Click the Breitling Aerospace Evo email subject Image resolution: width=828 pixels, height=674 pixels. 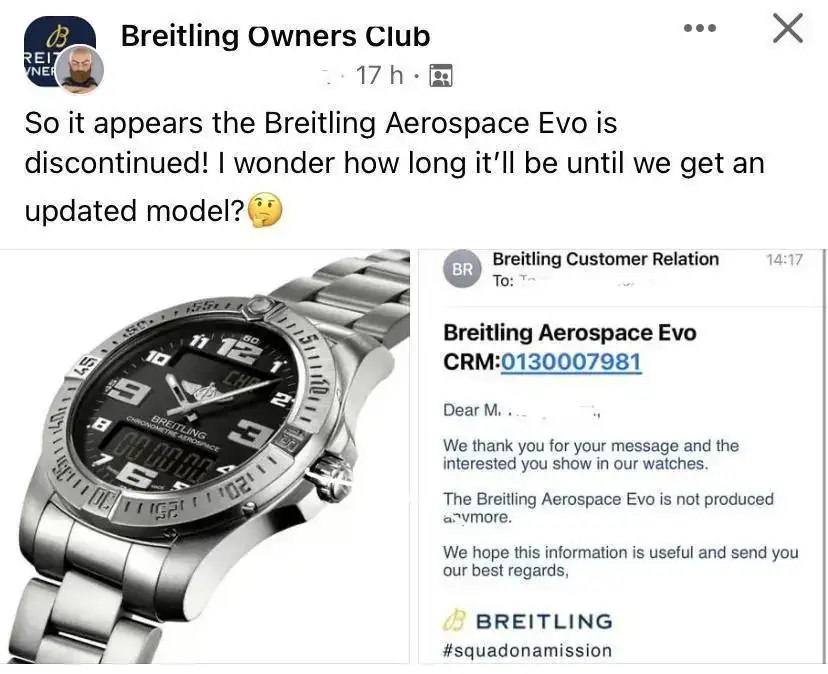pos(569,333)
